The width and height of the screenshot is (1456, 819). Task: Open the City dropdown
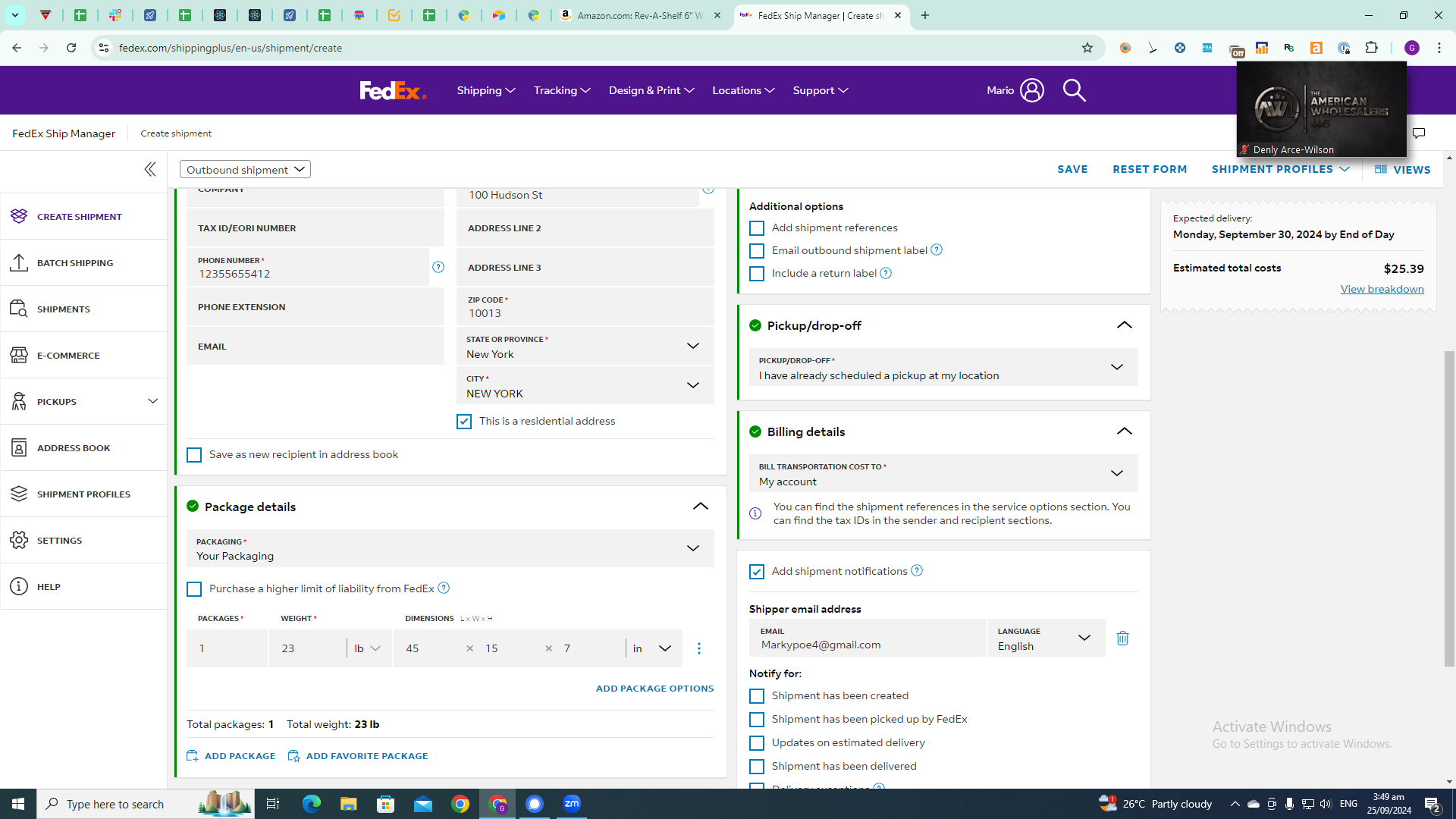click(585, 386)
